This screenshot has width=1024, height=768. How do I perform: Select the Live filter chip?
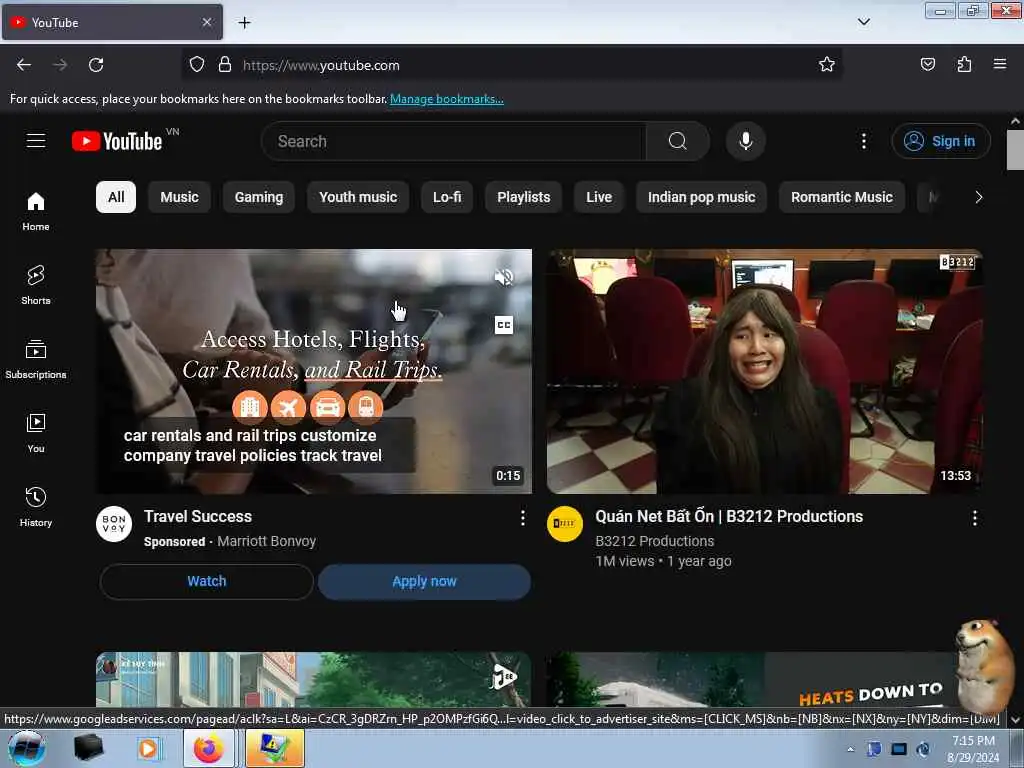tap(599, 197)
